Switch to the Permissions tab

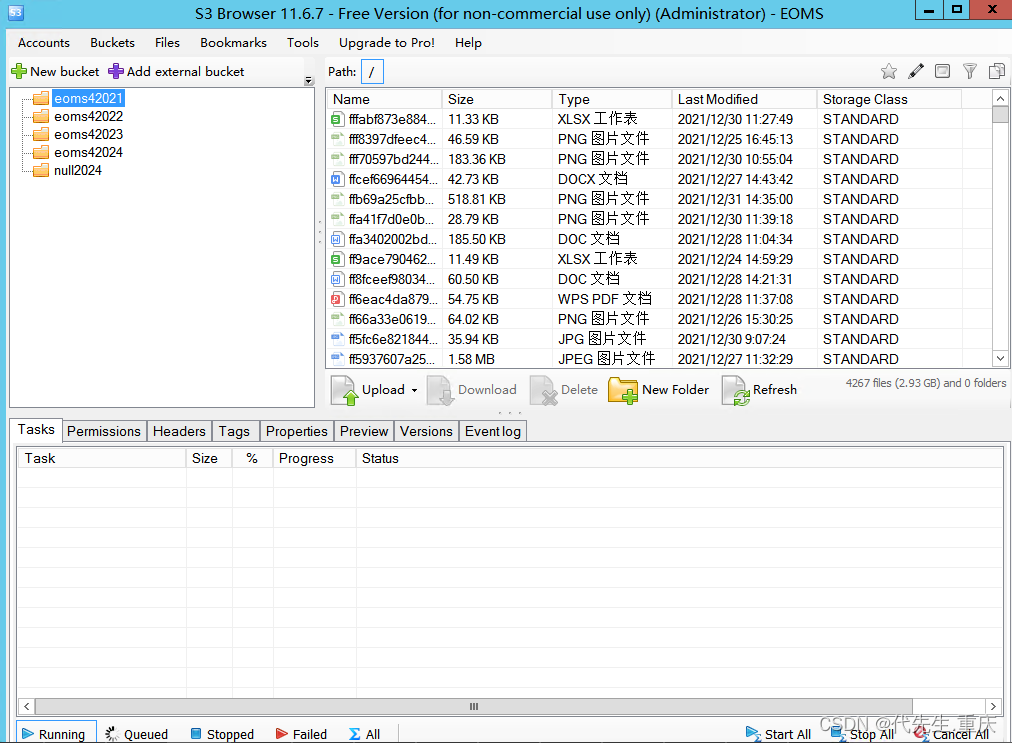[104, 430]
